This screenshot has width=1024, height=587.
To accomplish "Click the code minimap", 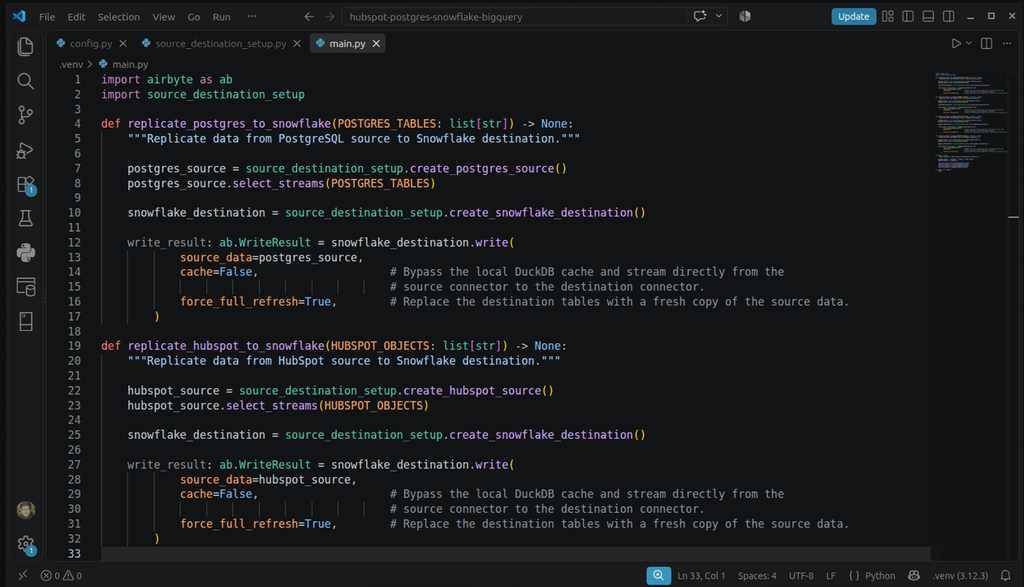I will click(970, 122).
